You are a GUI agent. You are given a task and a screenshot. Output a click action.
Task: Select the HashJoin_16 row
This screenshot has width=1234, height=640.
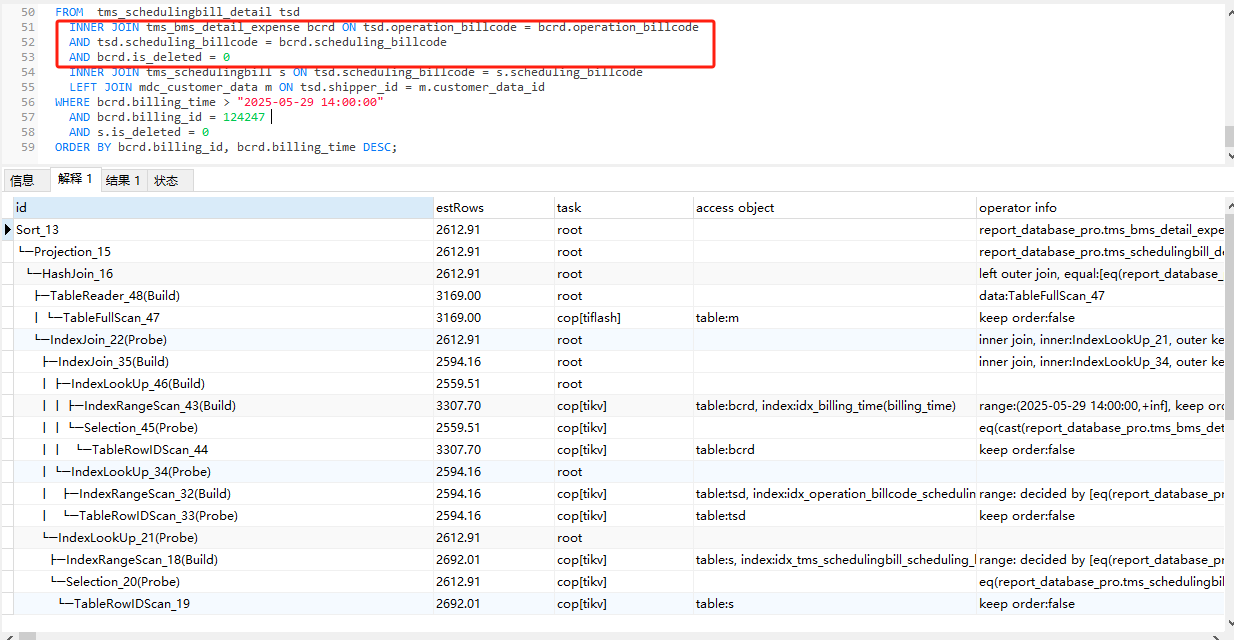(77, 274)
